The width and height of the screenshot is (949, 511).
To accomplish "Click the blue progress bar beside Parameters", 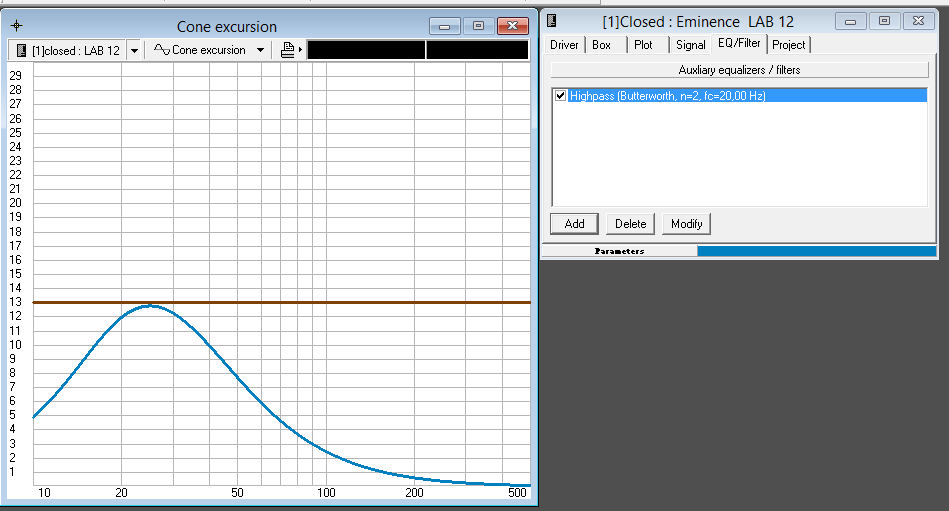I will tap(818, 251).
